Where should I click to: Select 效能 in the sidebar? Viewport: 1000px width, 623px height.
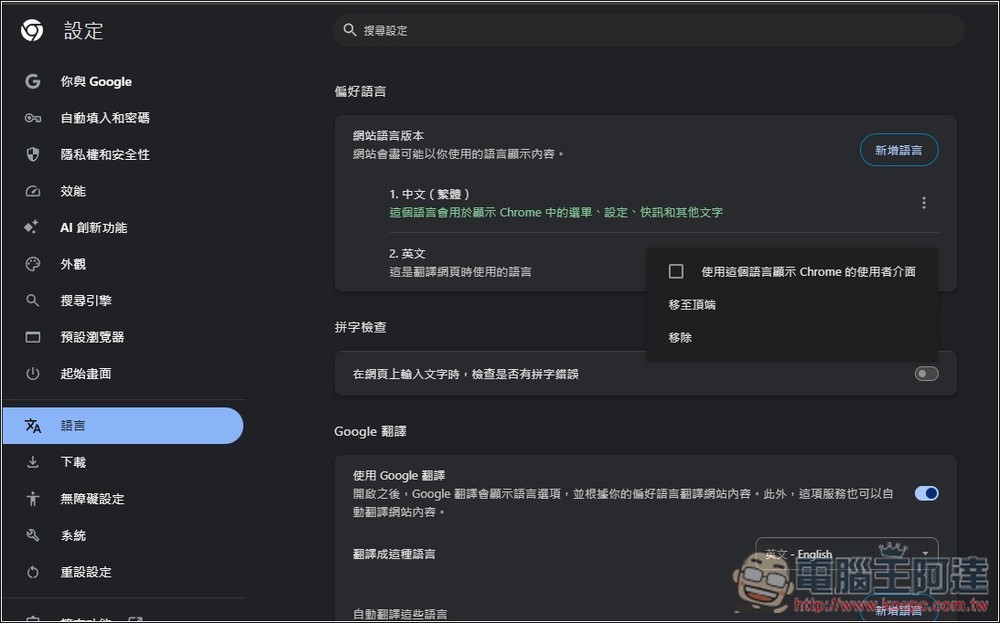pos(73,191)
